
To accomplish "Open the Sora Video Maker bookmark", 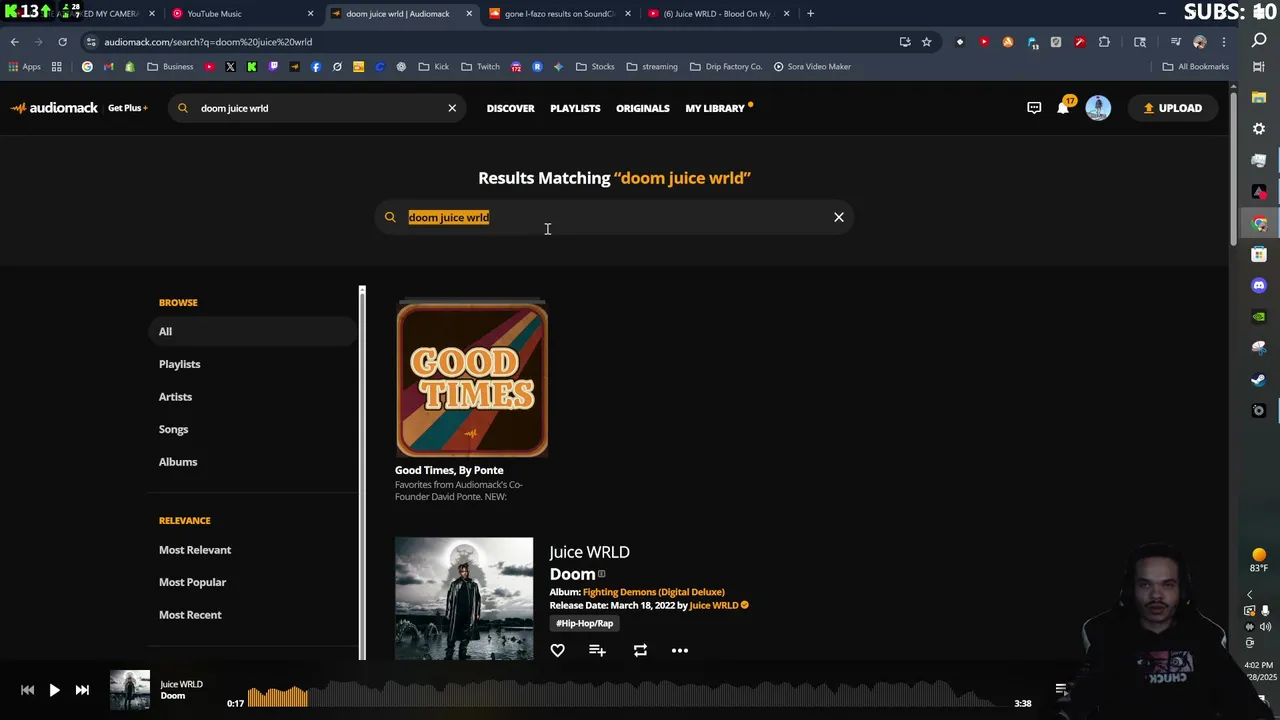I will click(x=812, y=67).
